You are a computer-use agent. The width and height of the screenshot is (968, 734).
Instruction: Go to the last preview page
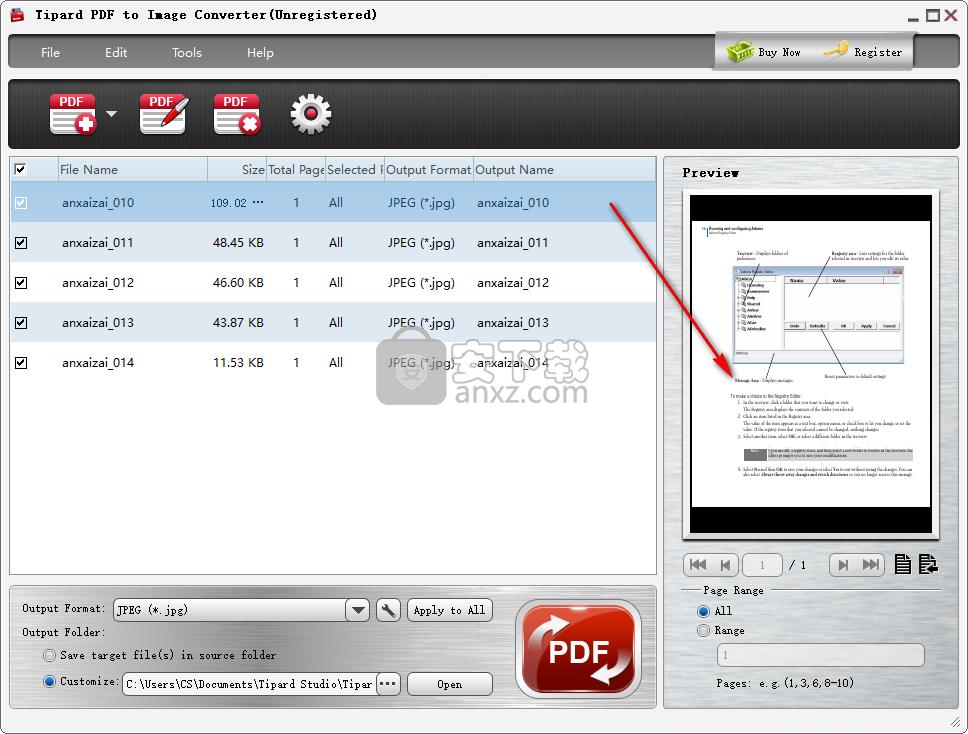871,565
